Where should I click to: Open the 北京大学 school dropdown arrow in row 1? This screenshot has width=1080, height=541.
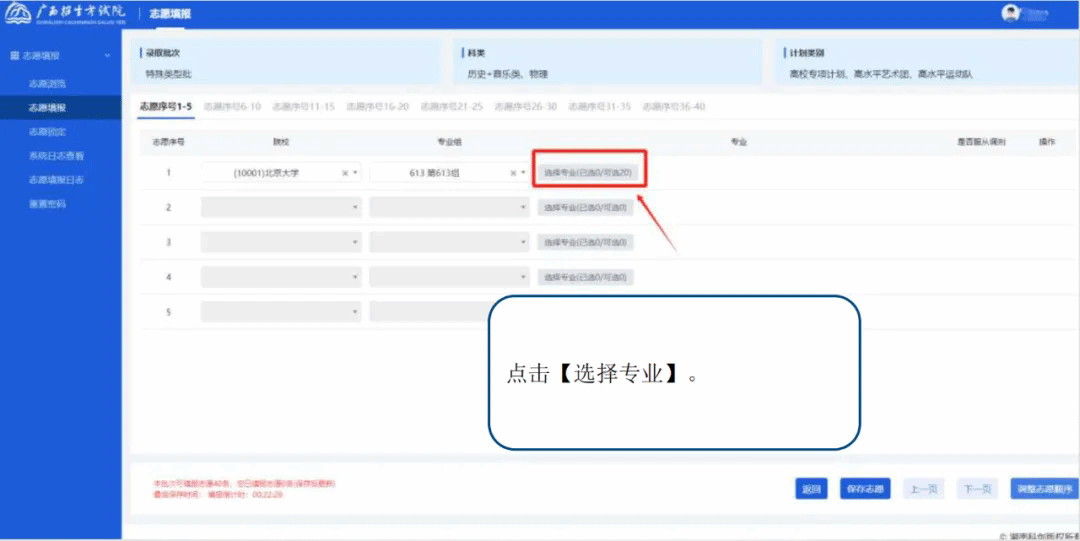point(355,173)
